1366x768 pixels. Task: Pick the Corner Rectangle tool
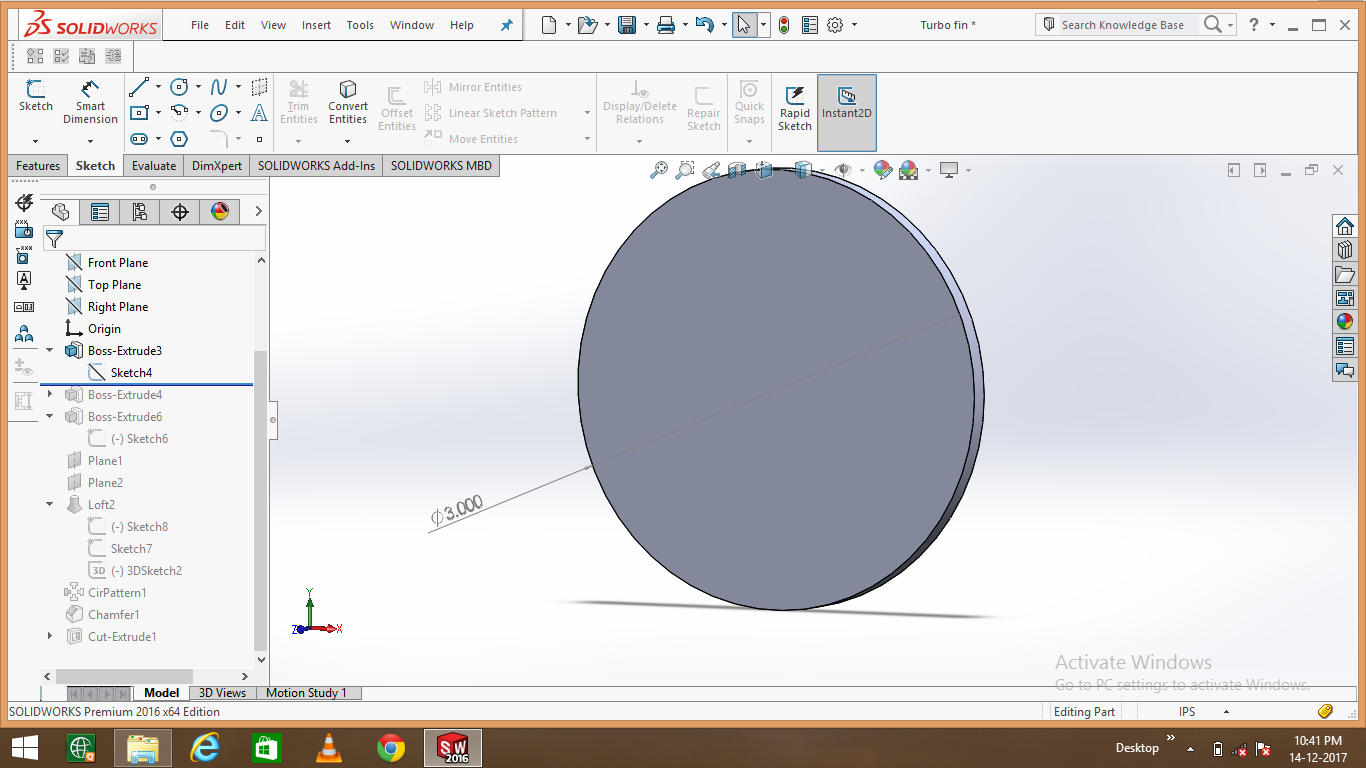click(x=139, y=112)
